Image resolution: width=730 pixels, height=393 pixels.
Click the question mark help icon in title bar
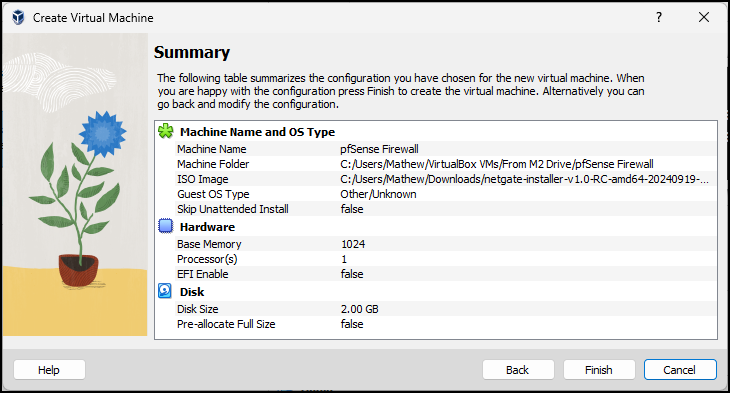659,17
